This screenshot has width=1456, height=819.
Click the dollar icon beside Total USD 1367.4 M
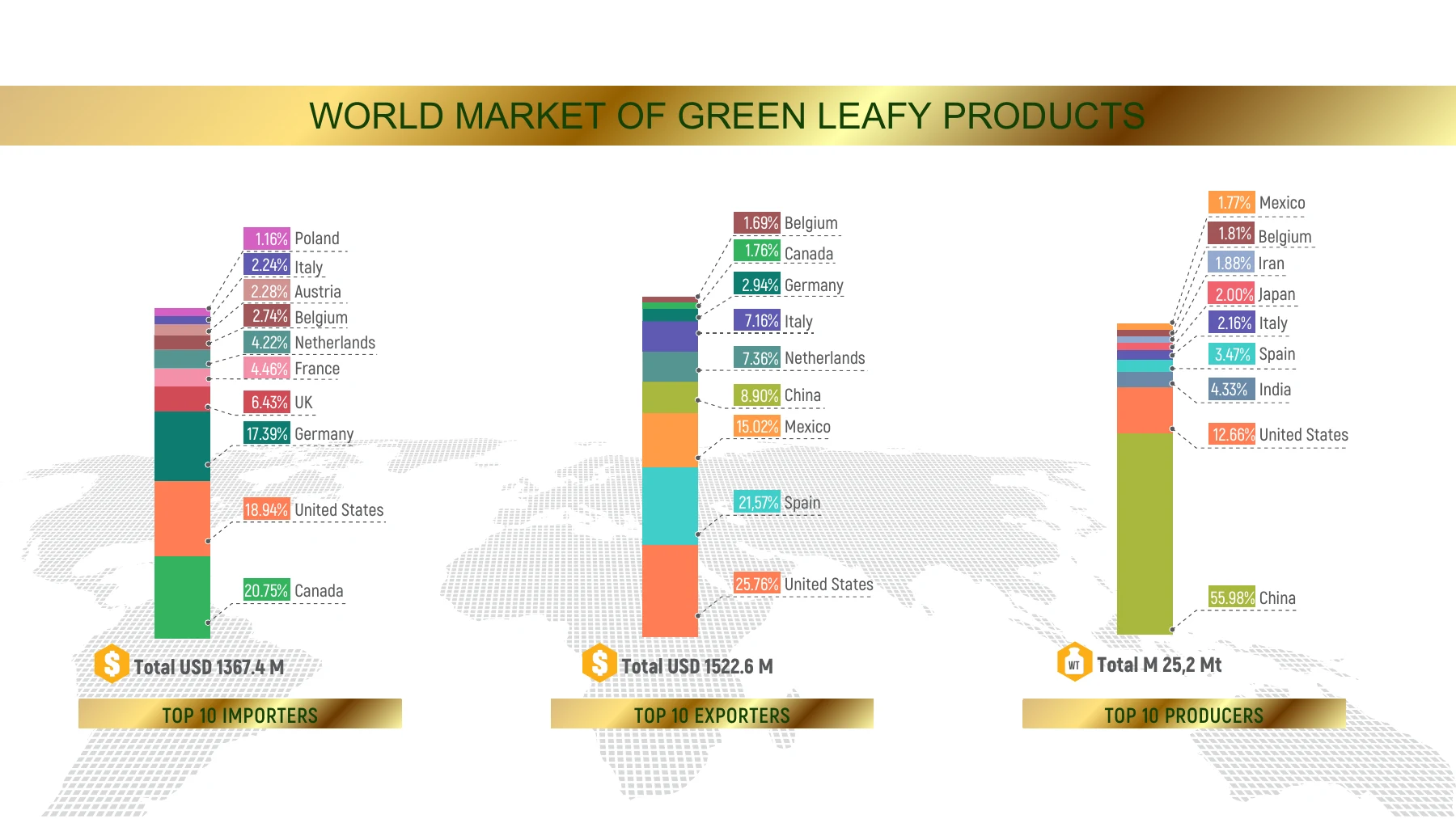[x=112, y=665]
